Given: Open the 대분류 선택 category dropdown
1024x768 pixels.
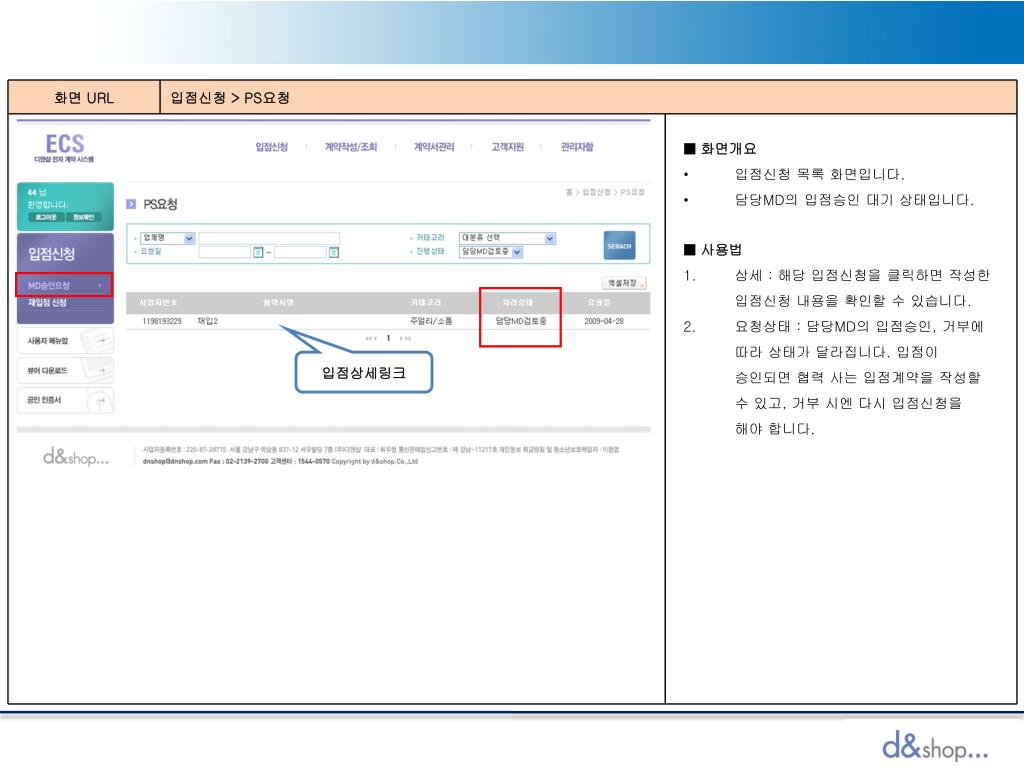Looking at the screenshot, I should pos(507,238).
